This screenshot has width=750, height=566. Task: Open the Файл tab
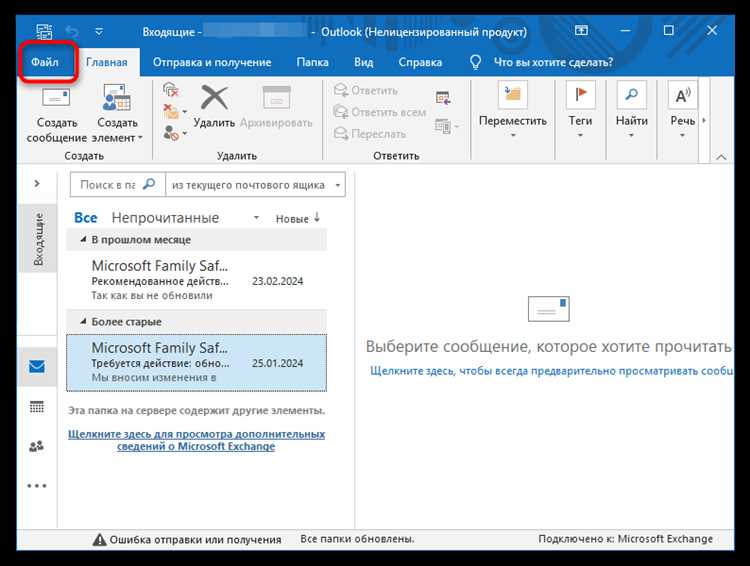click(45, 62)
